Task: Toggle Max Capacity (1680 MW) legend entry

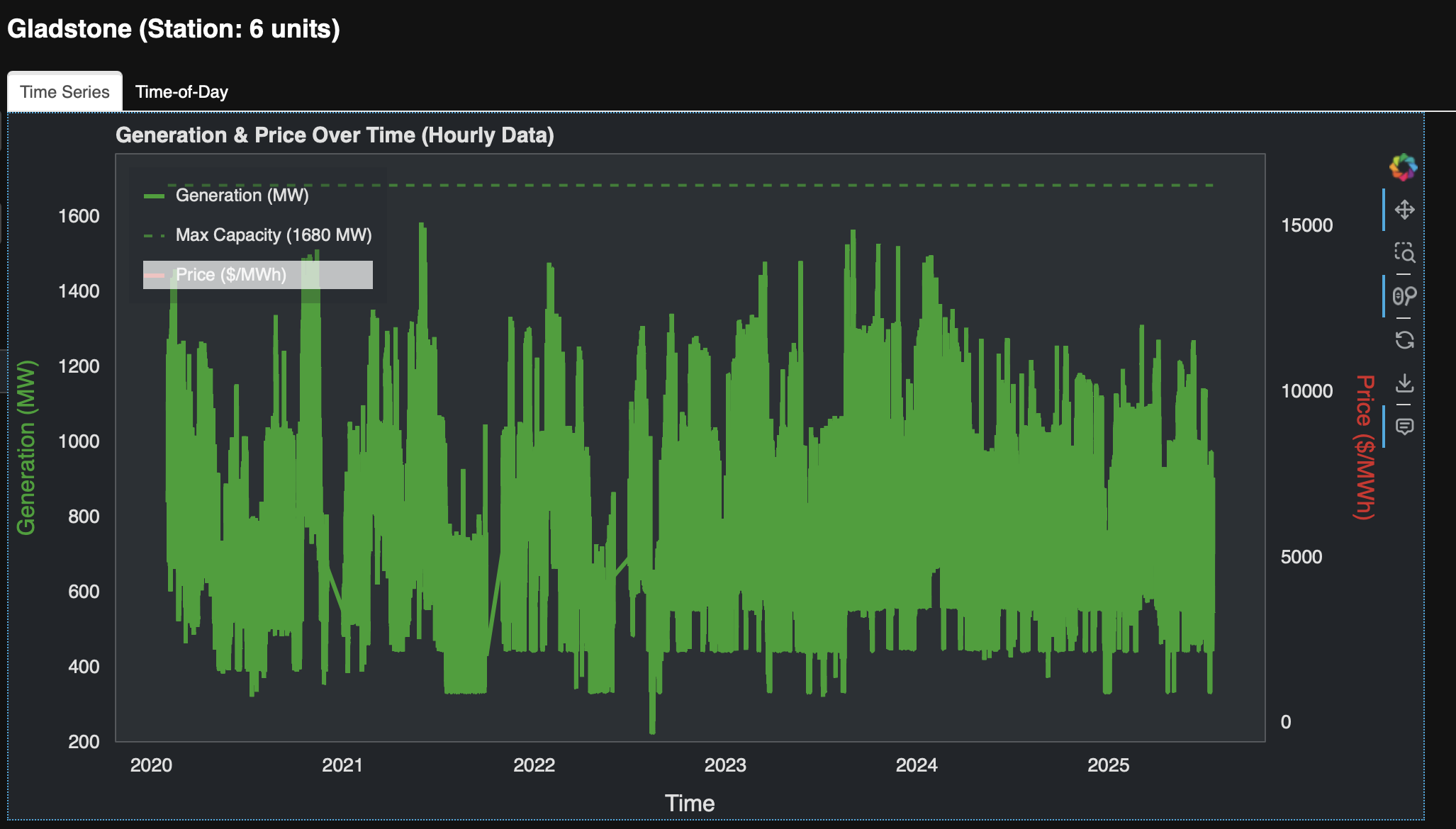Action: 273,235
